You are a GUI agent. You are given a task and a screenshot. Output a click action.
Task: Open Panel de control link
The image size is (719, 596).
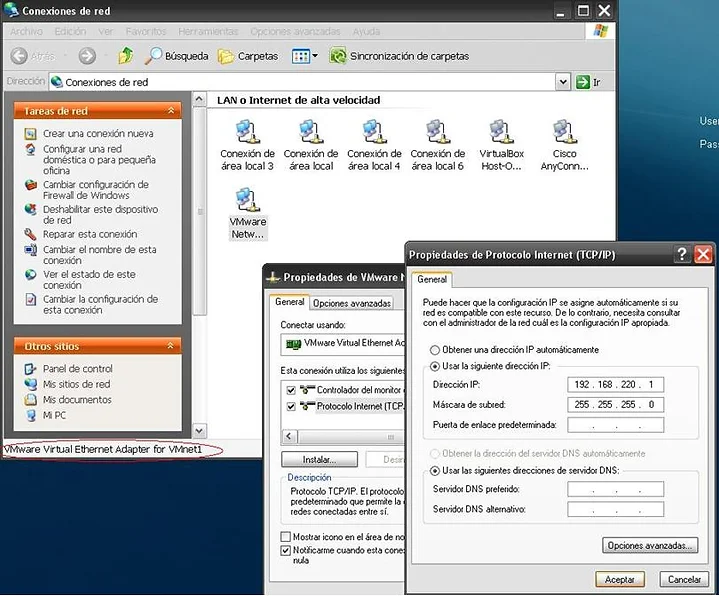[77, 369]
